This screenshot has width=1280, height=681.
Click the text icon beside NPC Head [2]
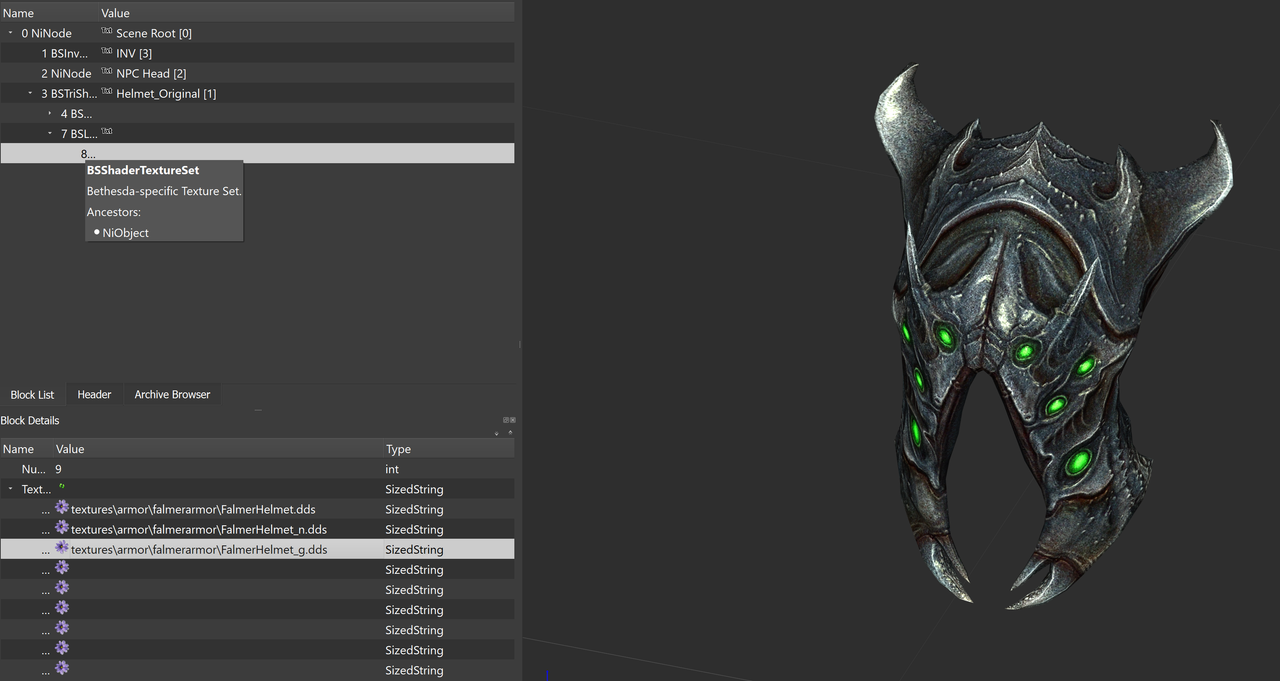(x=107, y=72)
